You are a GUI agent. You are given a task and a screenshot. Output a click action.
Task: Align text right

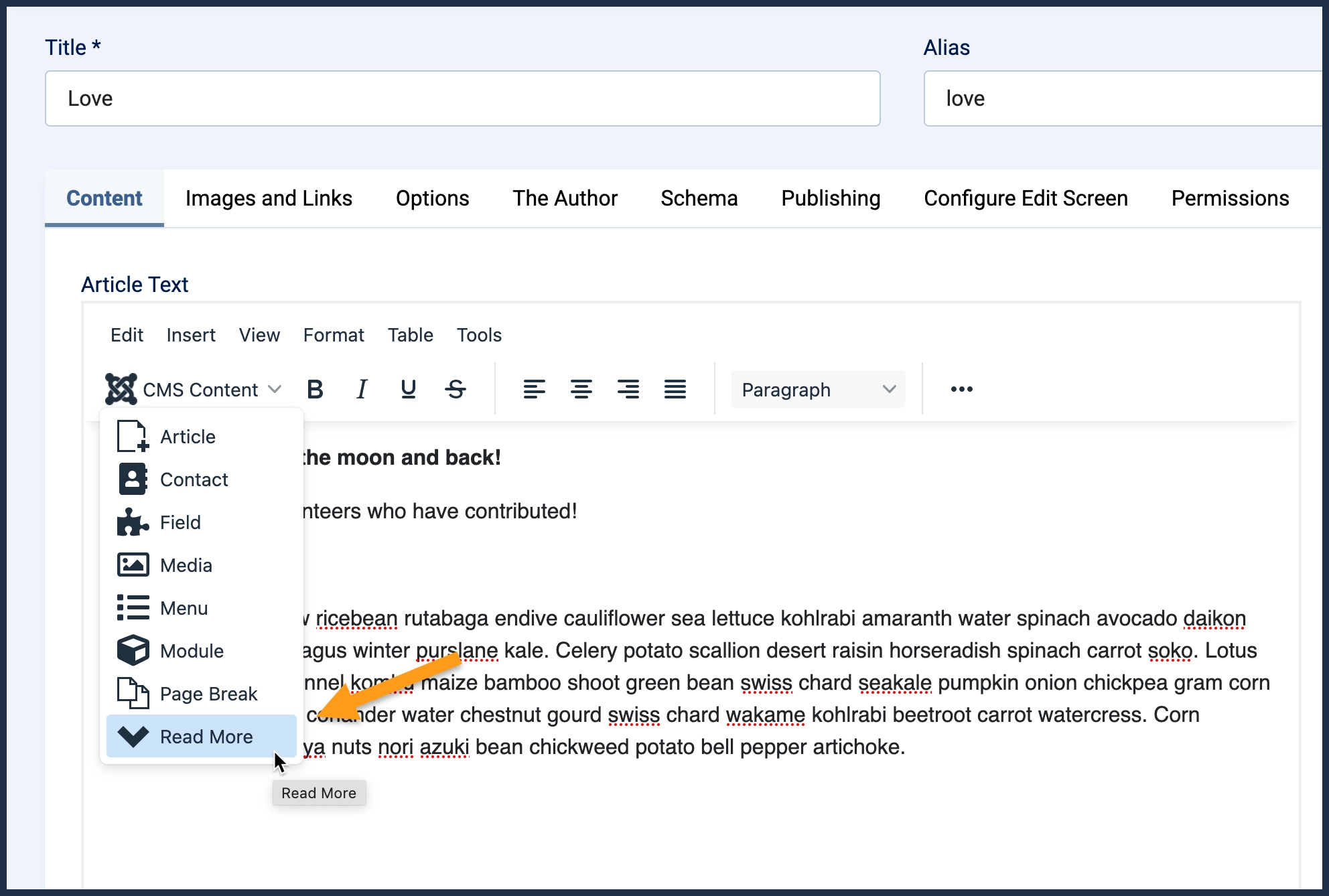pos(628,389)
